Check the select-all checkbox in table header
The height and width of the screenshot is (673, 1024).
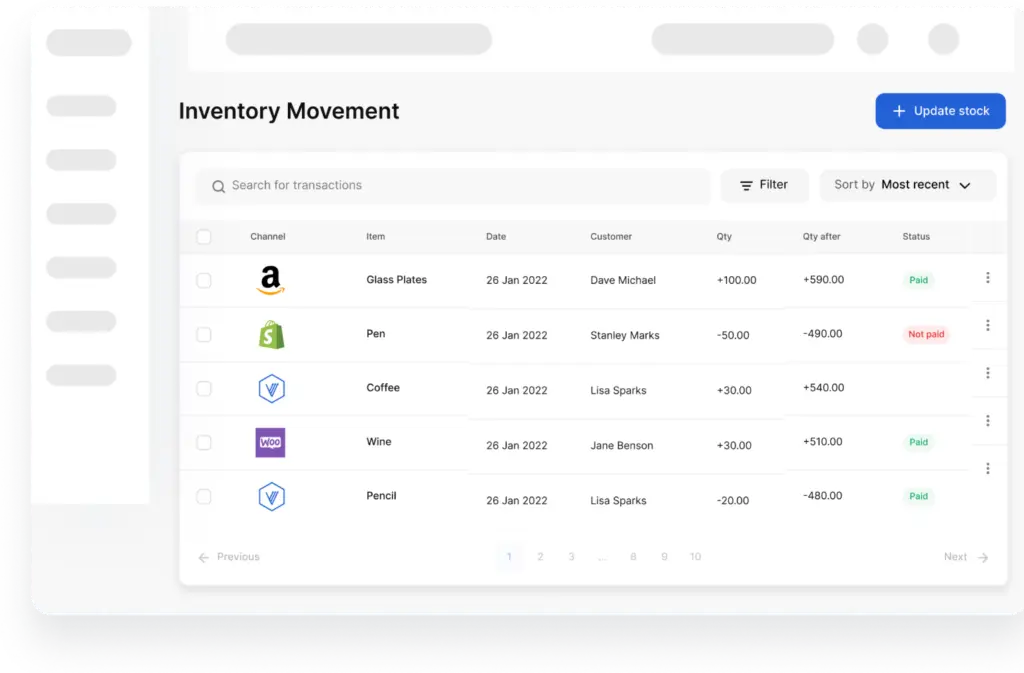coord(204,237)
